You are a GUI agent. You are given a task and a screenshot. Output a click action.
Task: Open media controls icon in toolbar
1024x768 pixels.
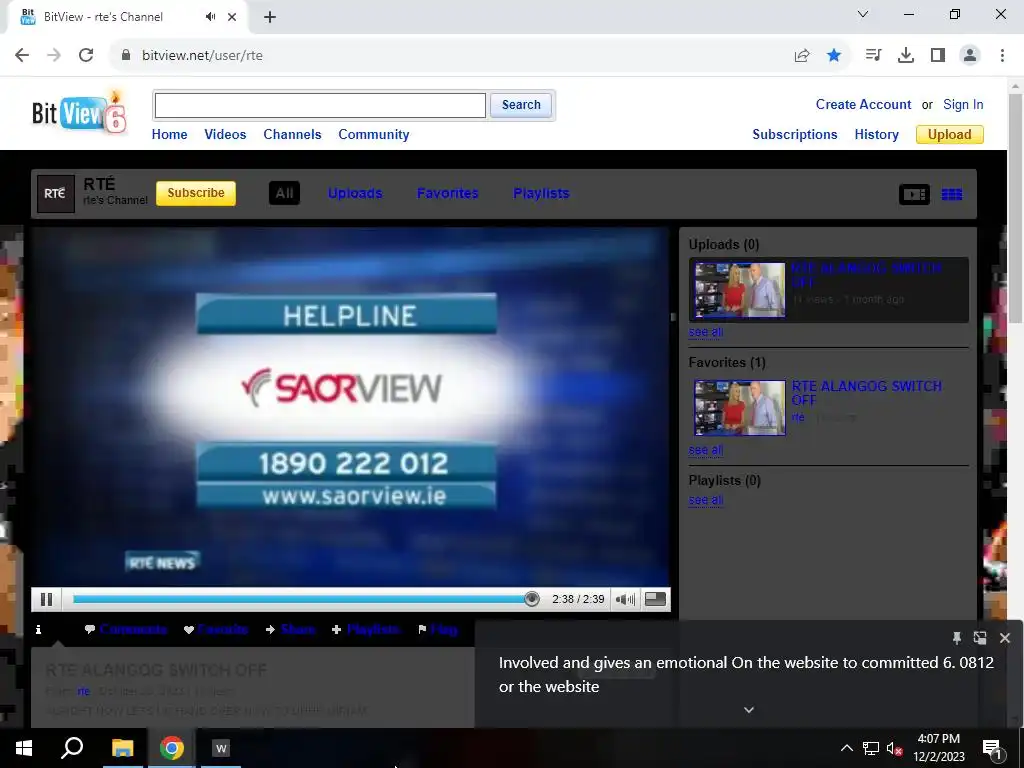point(873,56)
